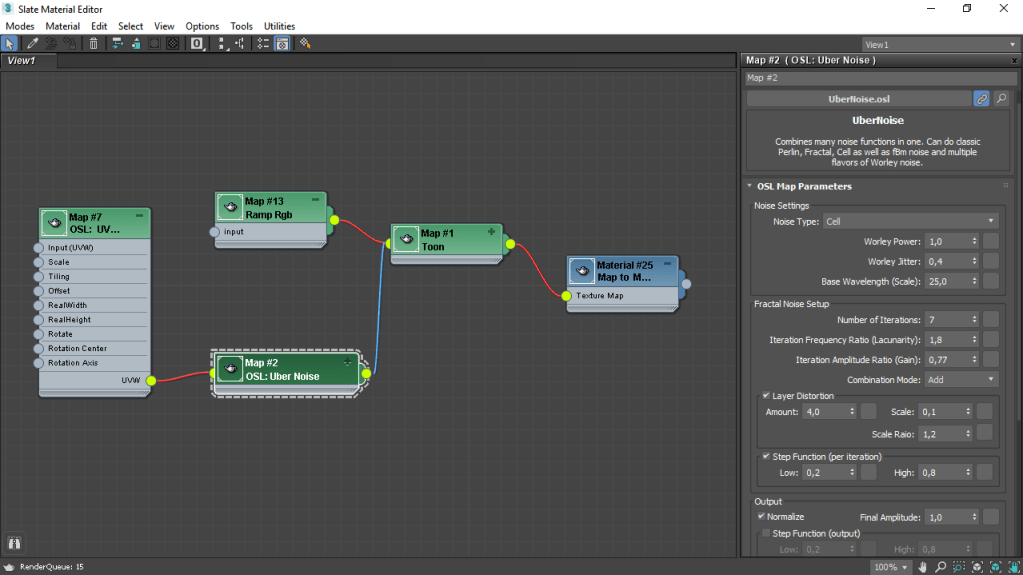The image size is (1023, 575).
Task: Click the Worley Power value field
Action: (x=945, y=241)
